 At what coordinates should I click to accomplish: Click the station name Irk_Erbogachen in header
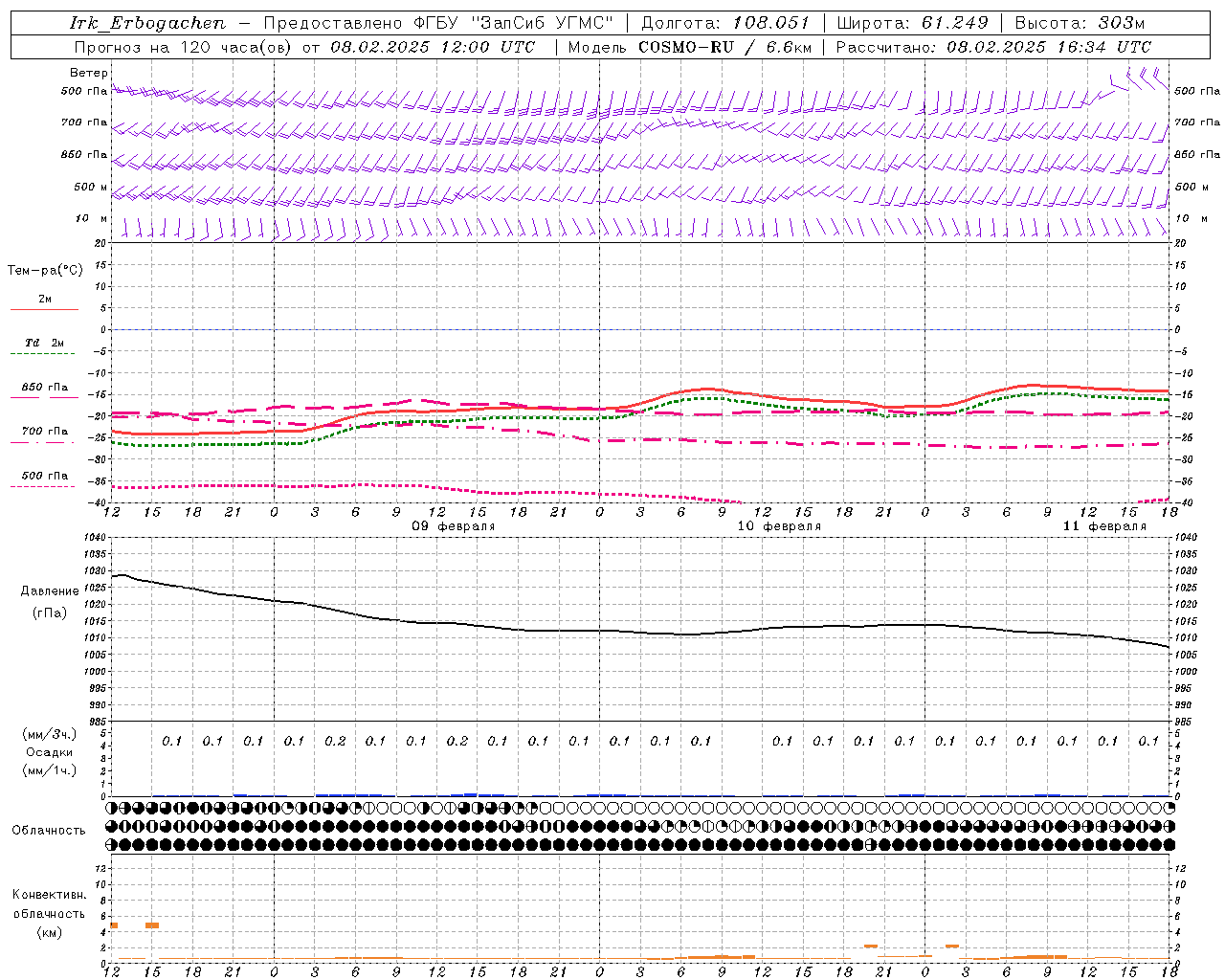coord(147,23)
